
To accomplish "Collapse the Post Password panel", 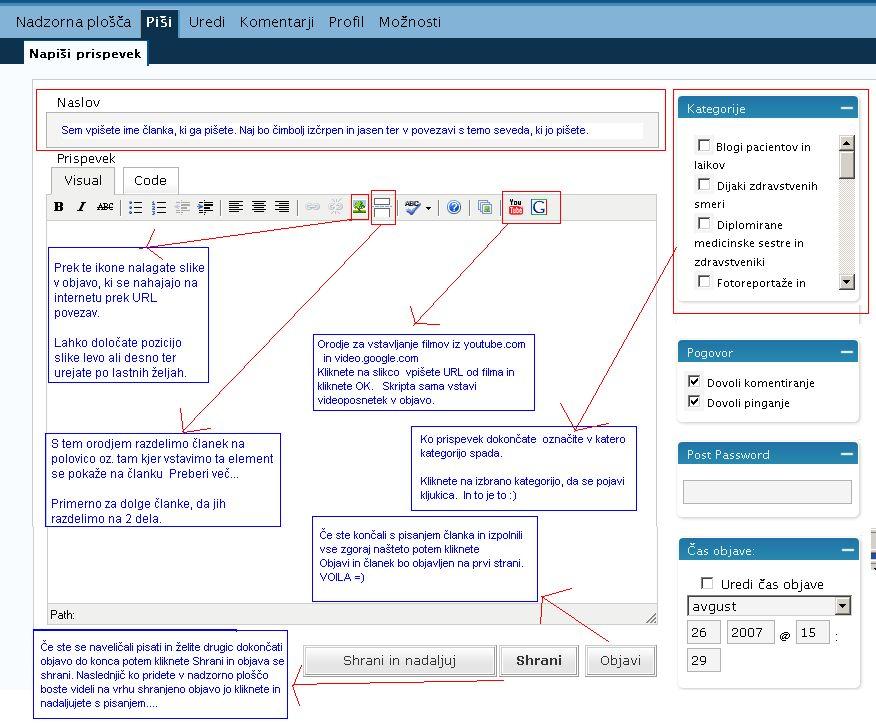I will tap(846, 454).
